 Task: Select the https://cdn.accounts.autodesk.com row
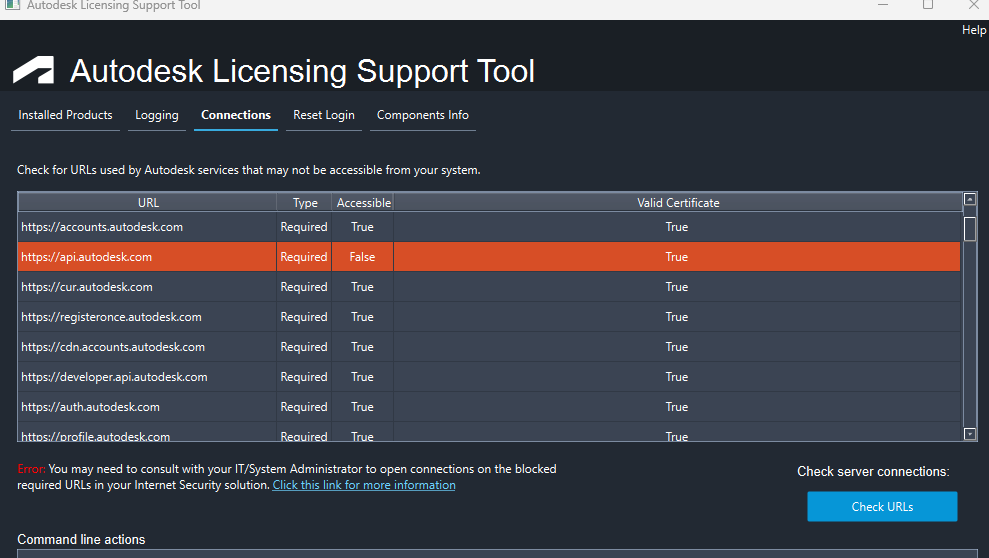[489, 347]
